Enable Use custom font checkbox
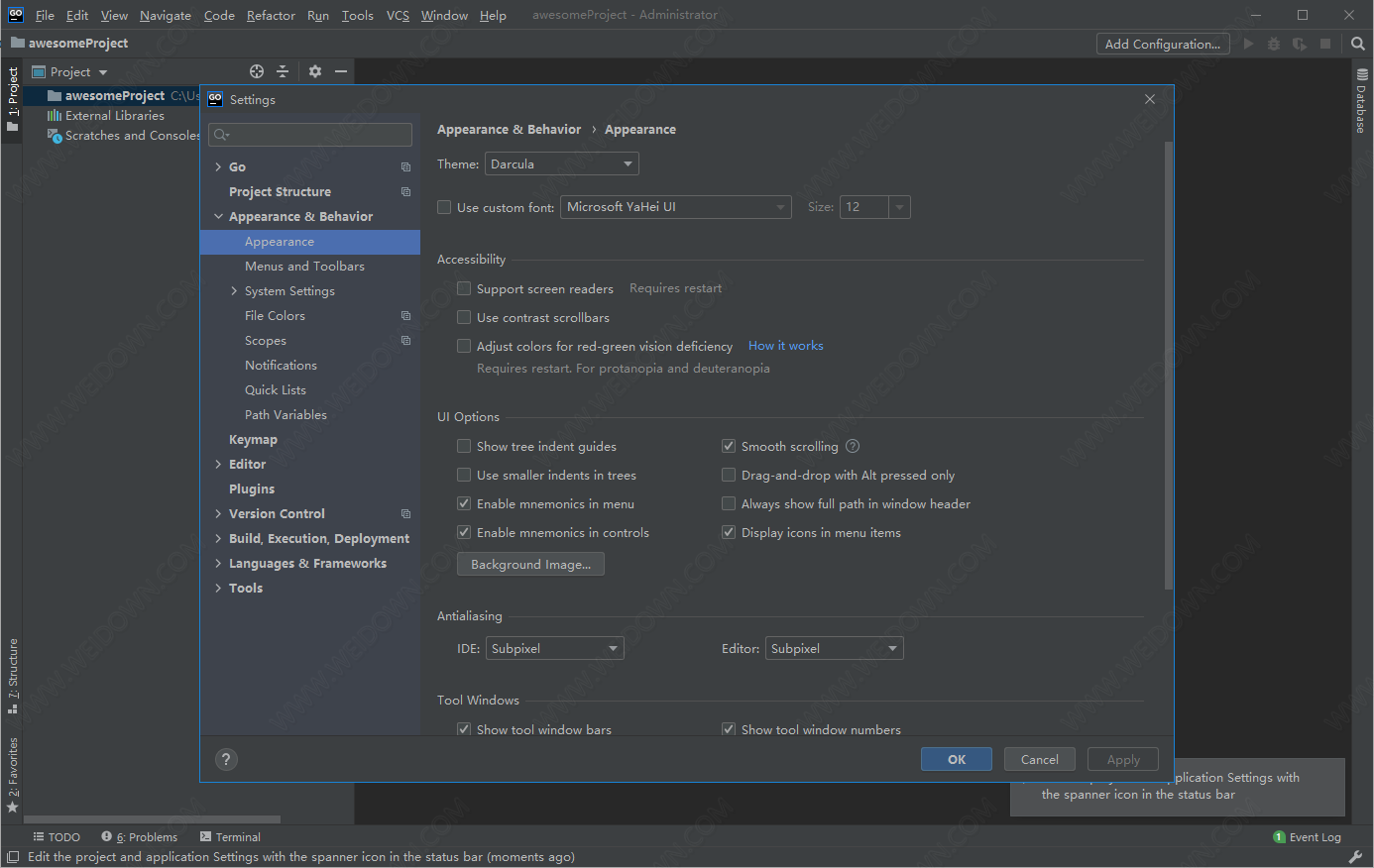The height and width of the screenshot is (868, 1374). click(444, 207)
